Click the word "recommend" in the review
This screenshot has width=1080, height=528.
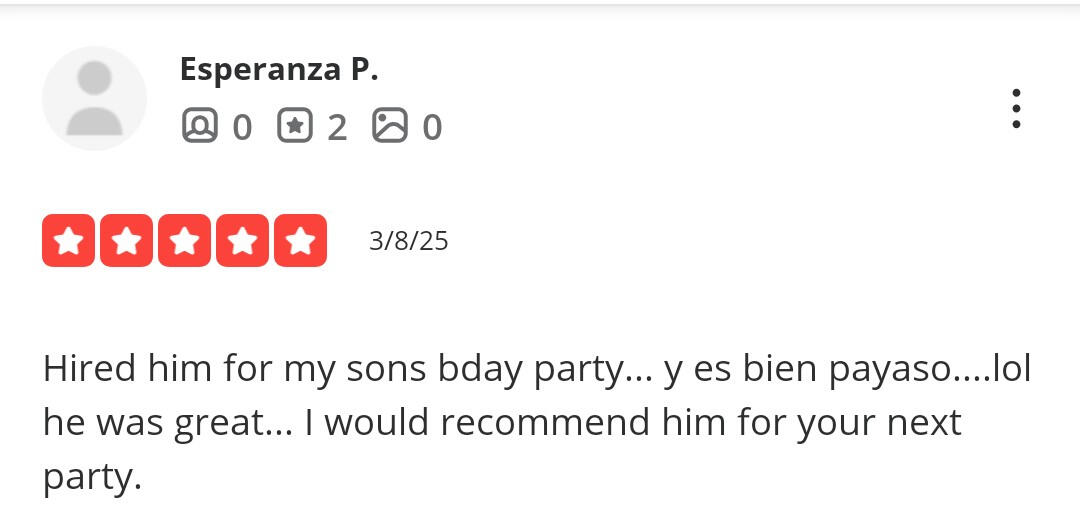545,423
